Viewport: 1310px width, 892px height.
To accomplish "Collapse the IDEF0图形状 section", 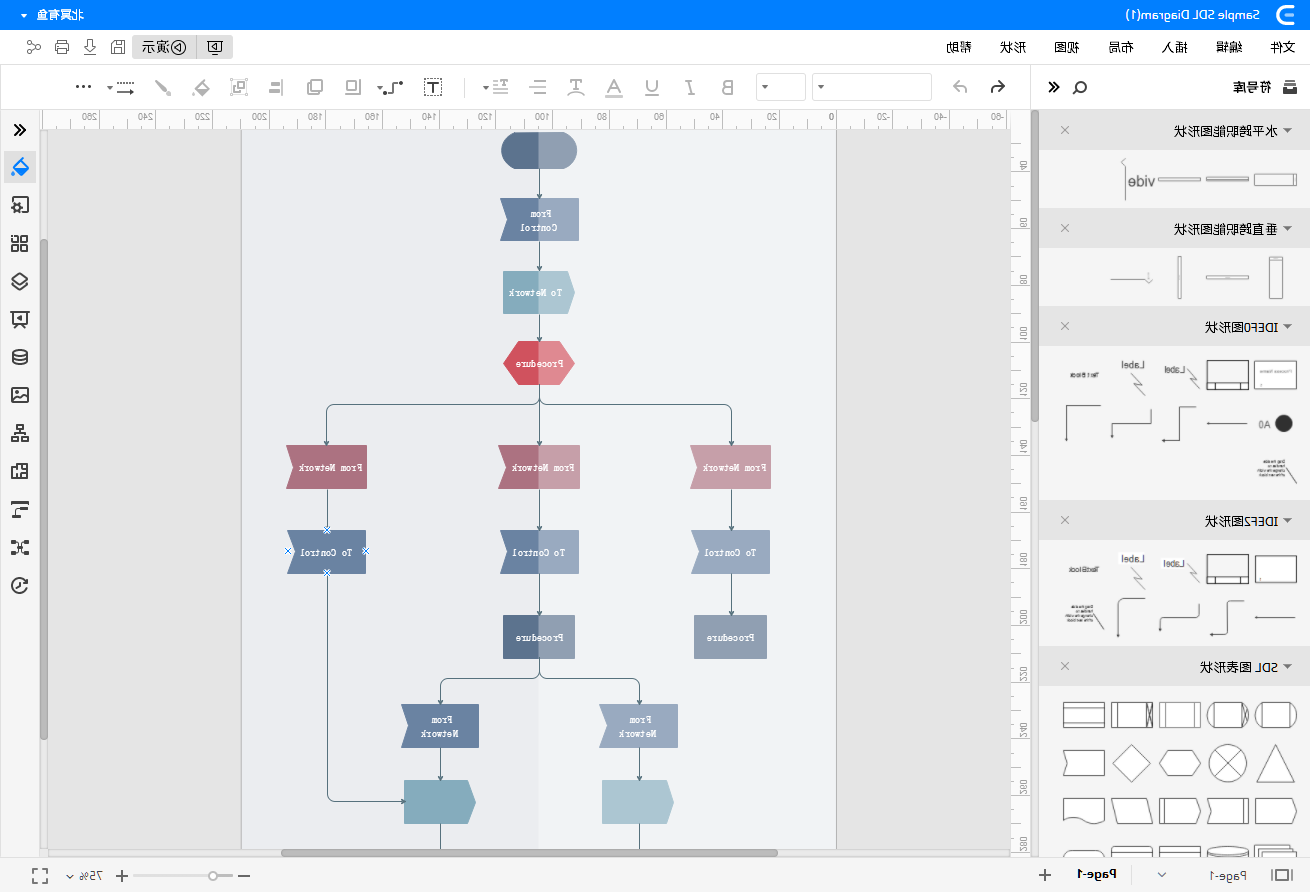I will [1288, 326].
